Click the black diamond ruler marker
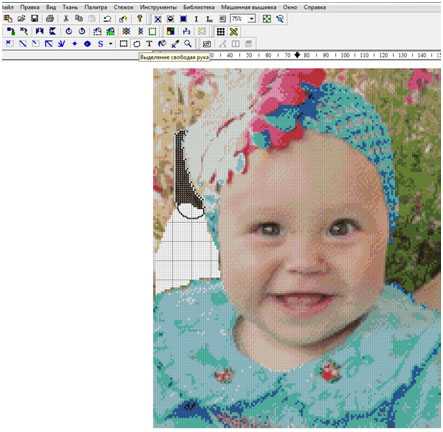 point(297,55)
